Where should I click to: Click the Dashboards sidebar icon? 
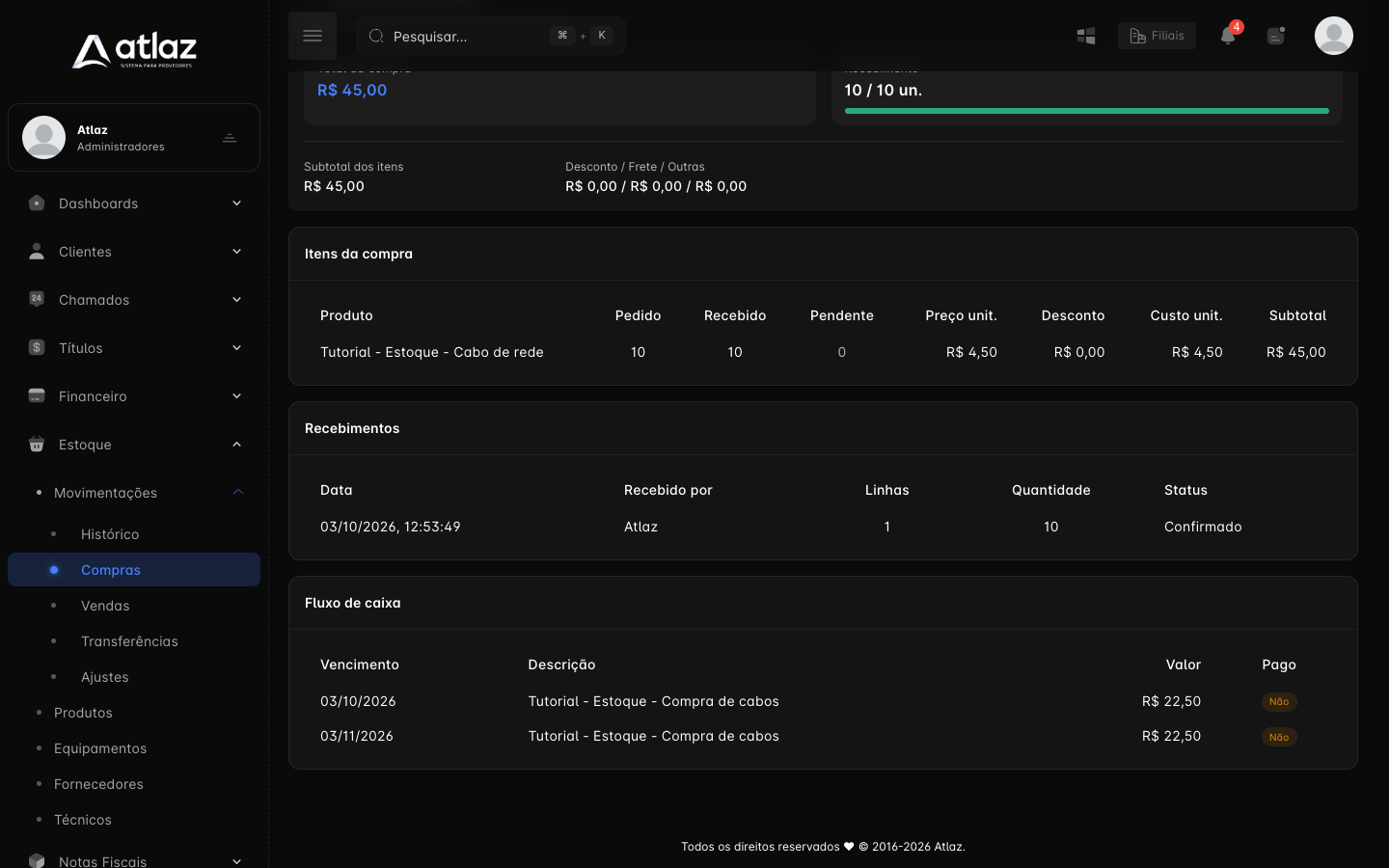tap(37, 203)
